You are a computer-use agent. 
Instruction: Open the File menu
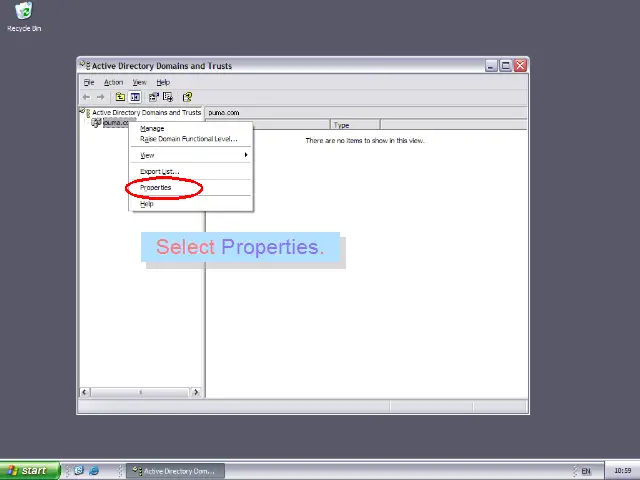pyautogui.click(x=89, y=82)
